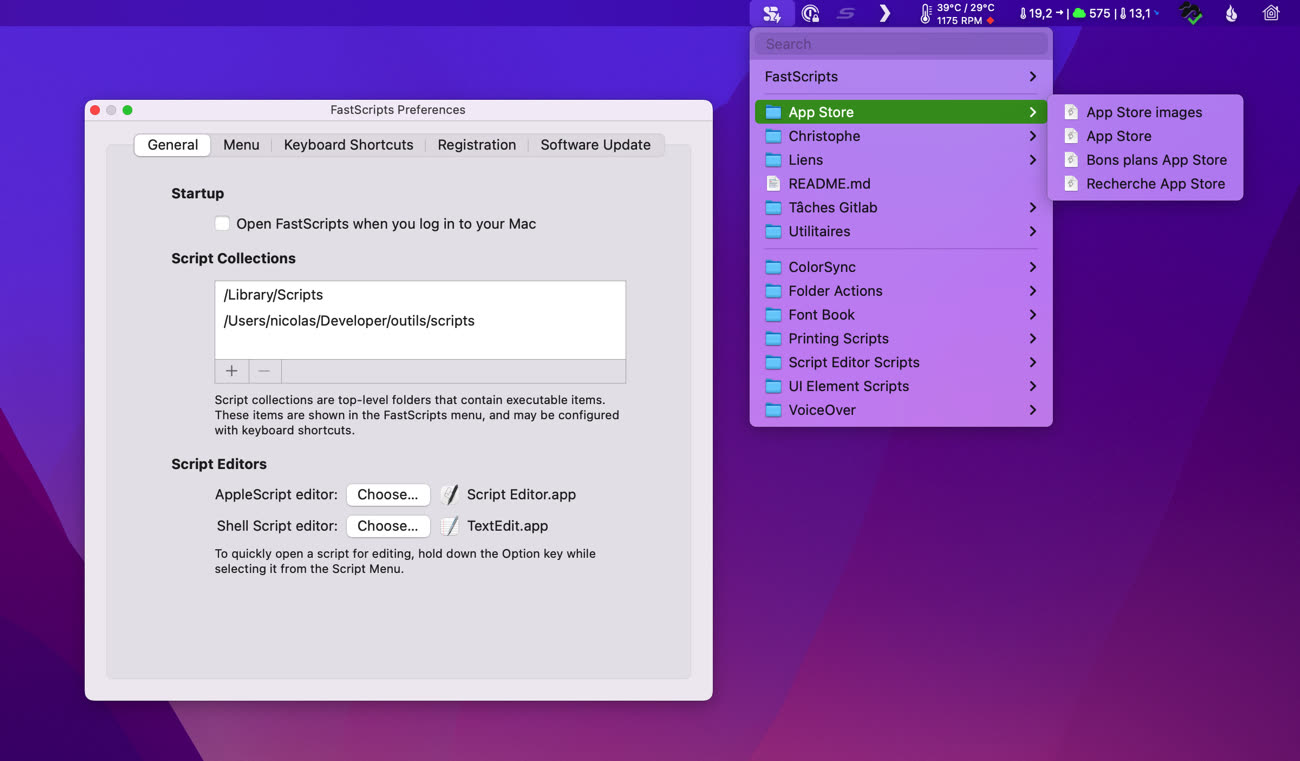This screenshot has width=1300, height=761.
Task: Click the Bons plans App Store script icon
Action: click(1071, 160)
